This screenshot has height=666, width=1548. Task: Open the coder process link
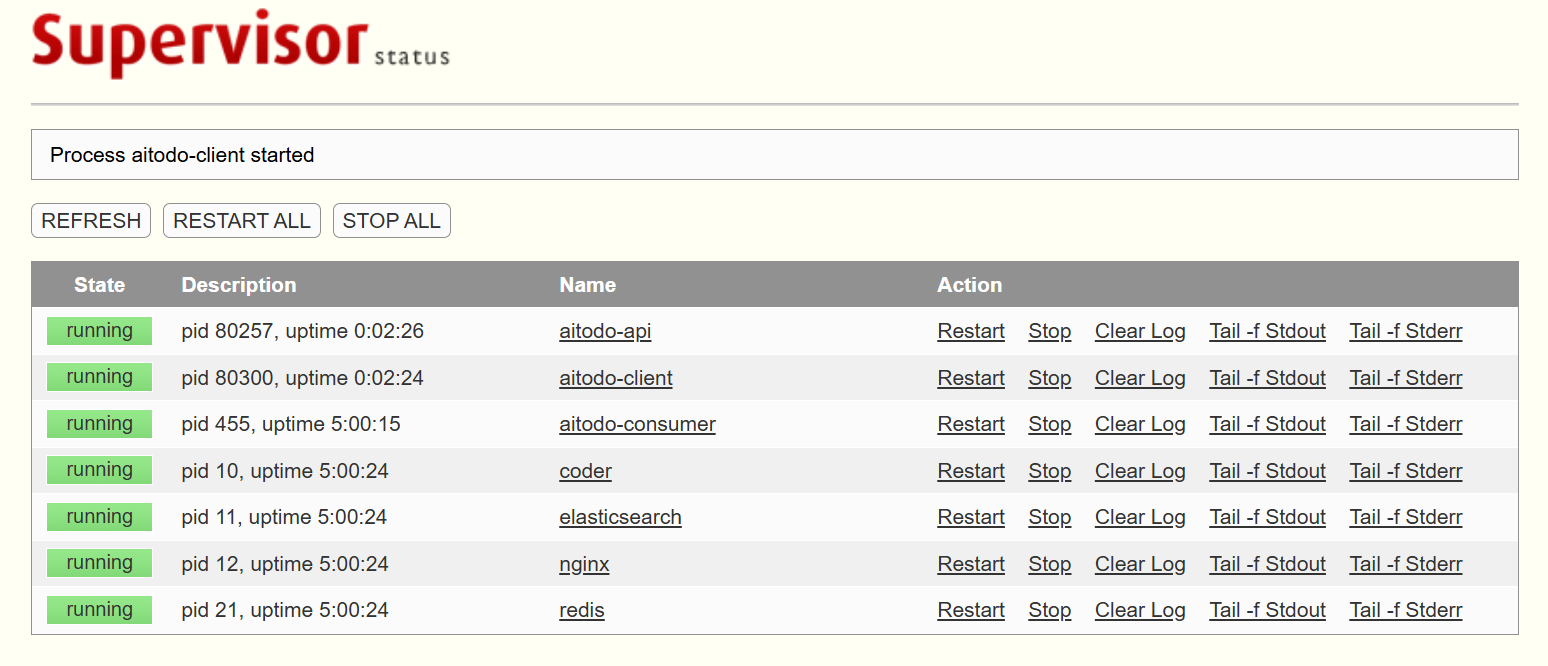coord(585,471)
